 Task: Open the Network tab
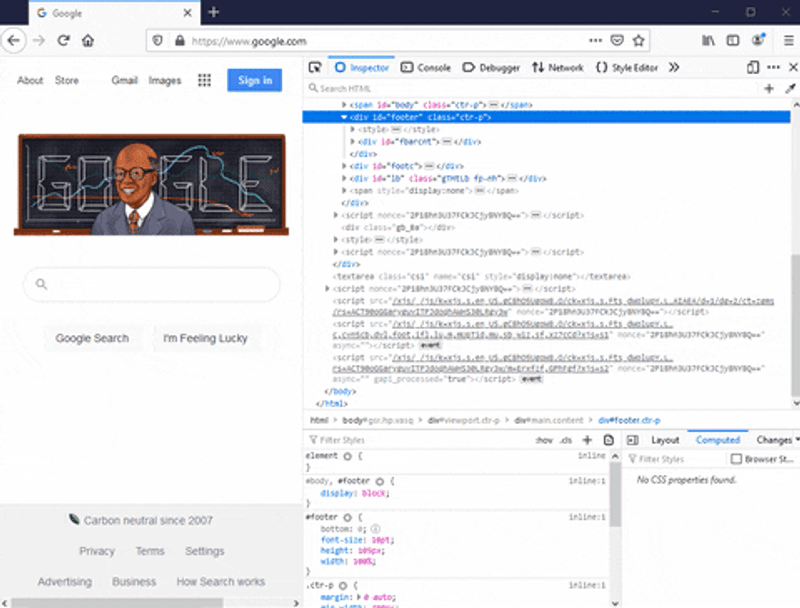tap(558, 67)
